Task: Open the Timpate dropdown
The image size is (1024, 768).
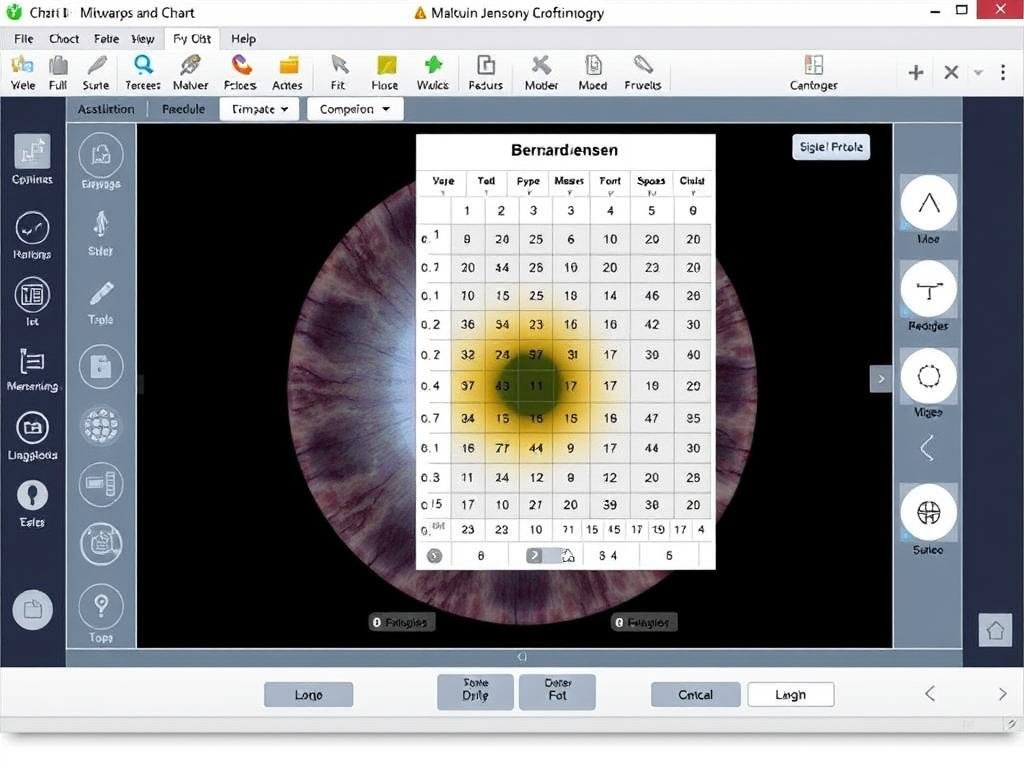Action: coord(258,108)
